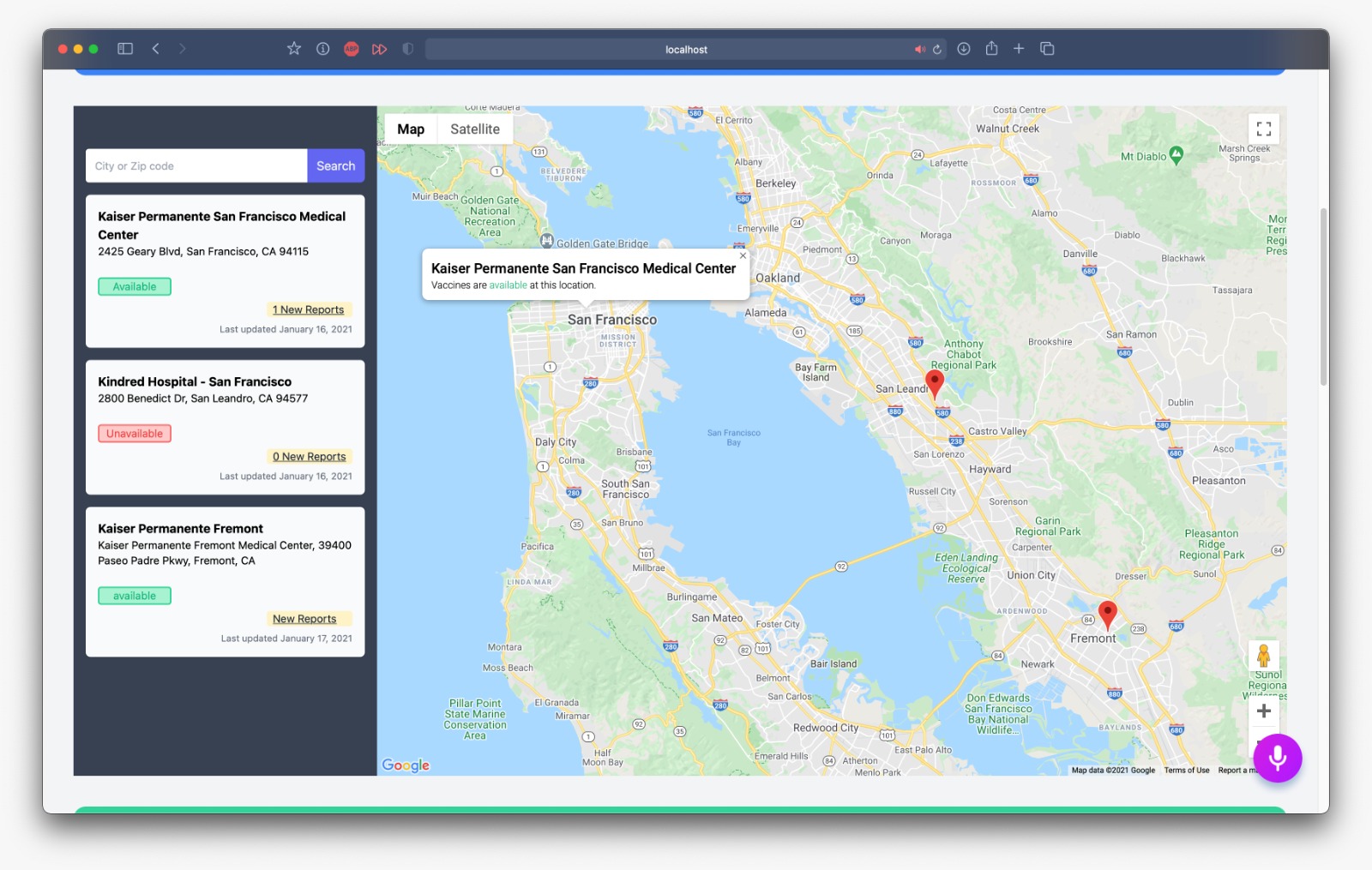Bookmark the page with the star icon
Image resolution: width=1372 pixels, height=870 pixels.
[294, 49]
